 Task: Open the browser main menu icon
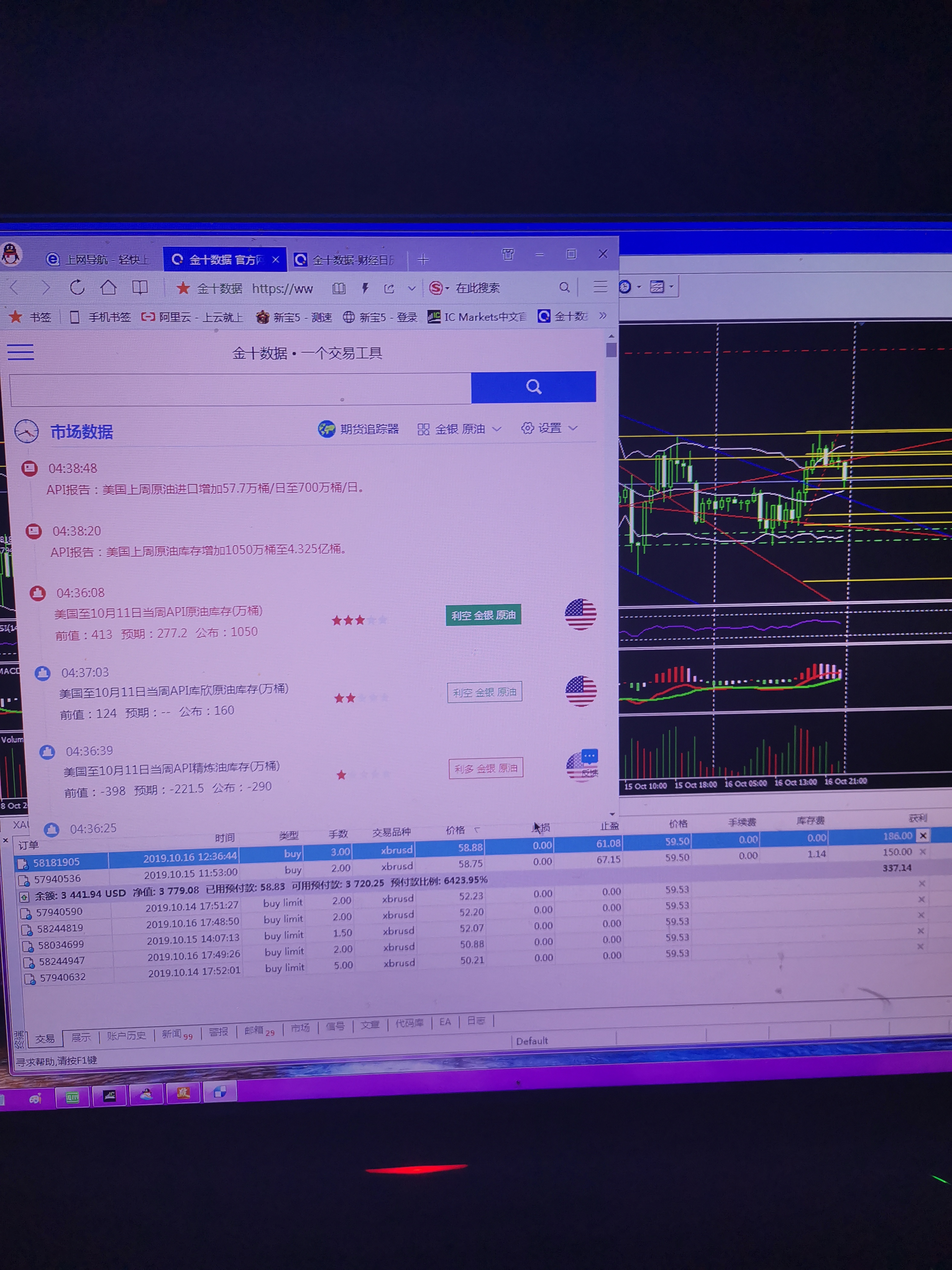600,286
